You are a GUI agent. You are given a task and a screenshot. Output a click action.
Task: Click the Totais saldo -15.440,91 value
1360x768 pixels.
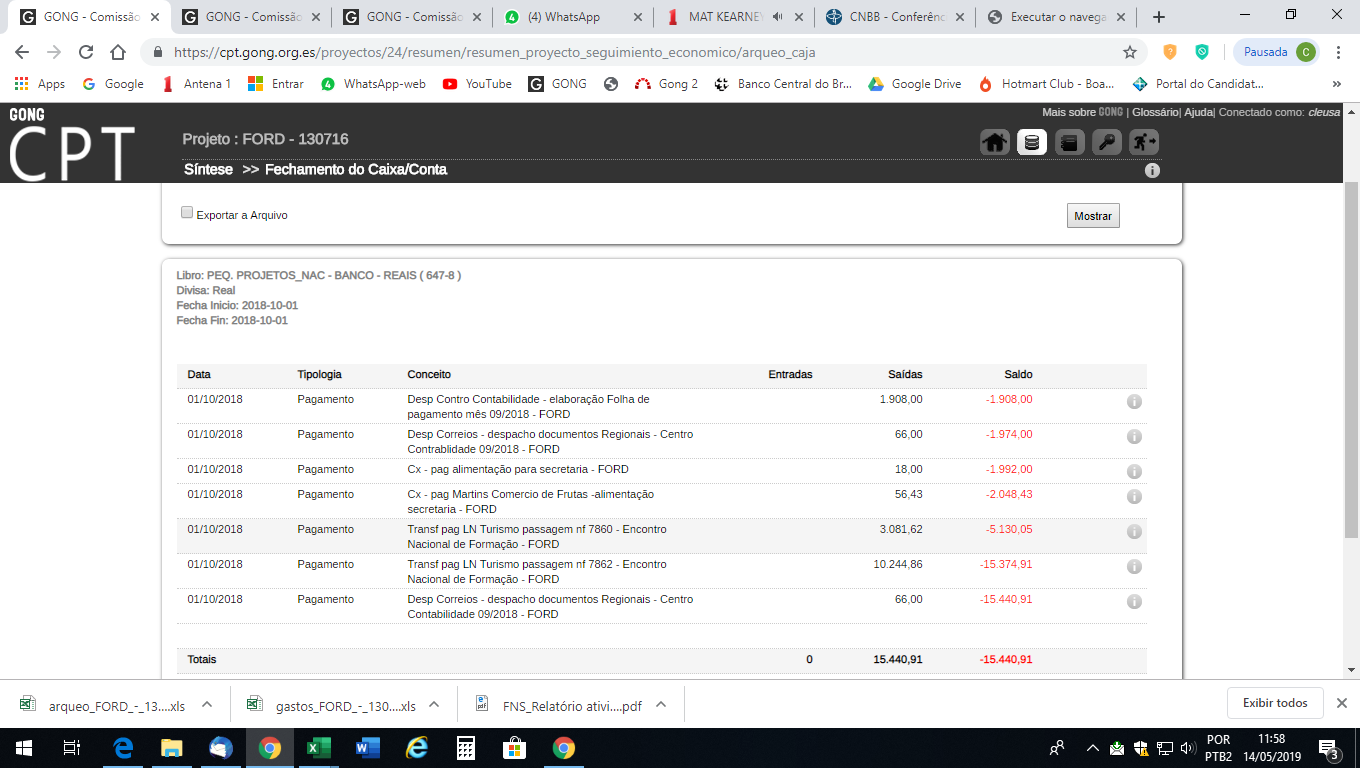coord(1006,659)
